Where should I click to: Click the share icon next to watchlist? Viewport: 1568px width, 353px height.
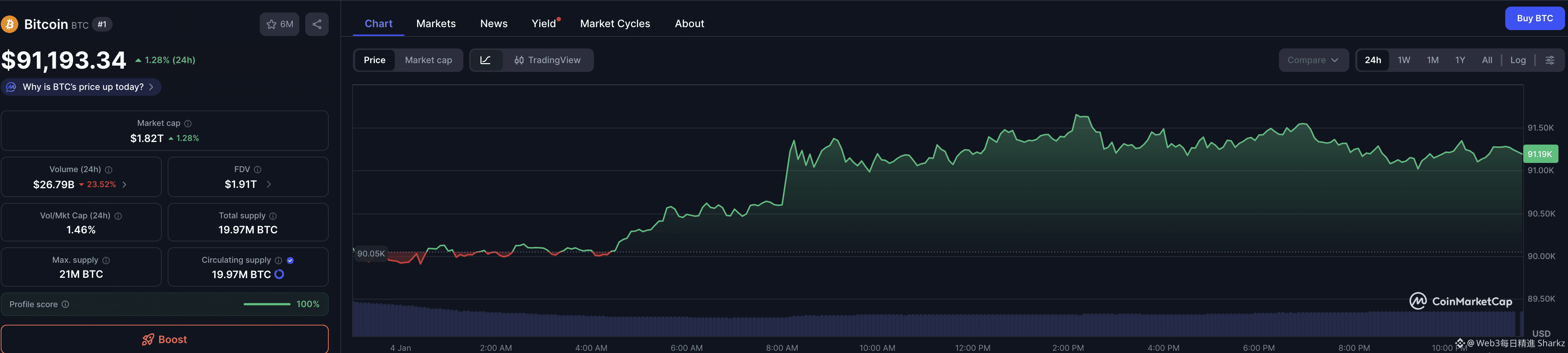(317, 24)
